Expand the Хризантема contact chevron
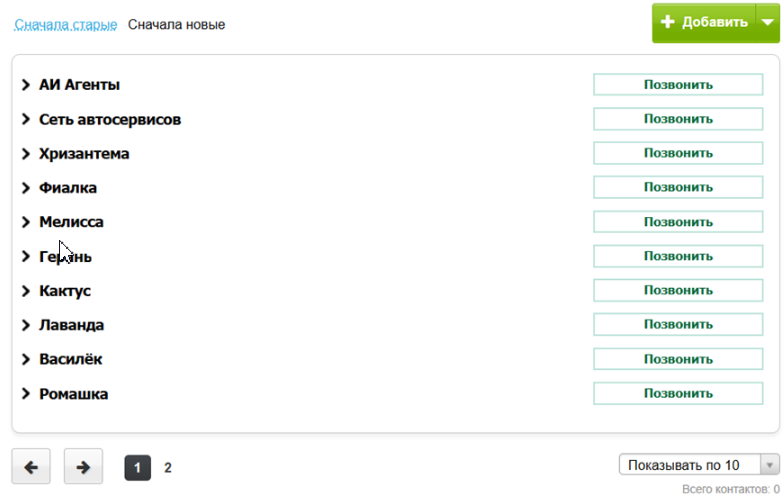Image resolution: width=784 pixels, height=500 pixels. tap(26, 154)
